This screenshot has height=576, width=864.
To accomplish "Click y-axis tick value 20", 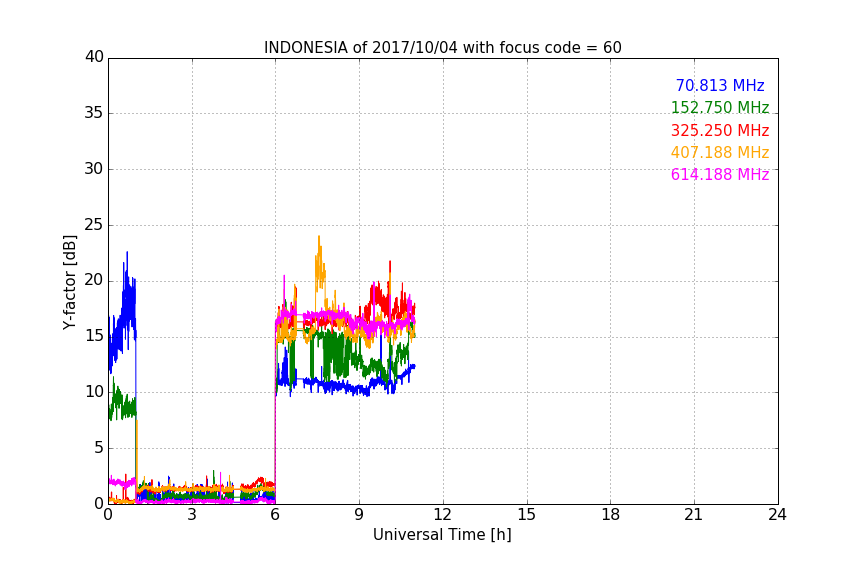I will [x=94, y=281].
